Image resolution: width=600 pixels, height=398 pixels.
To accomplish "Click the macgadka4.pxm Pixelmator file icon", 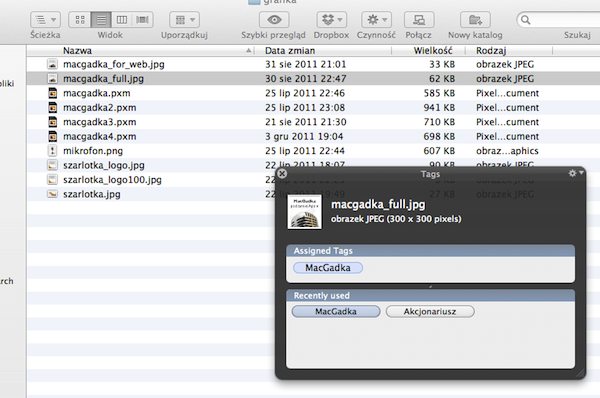I will [x=52, y=137].
